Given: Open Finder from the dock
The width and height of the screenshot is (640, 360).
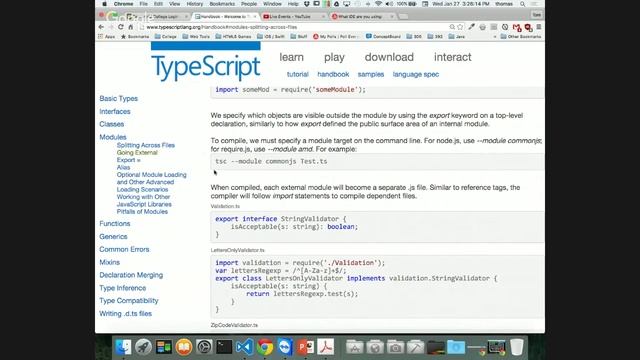Looking at the screenshot, I should click(123, 347).
